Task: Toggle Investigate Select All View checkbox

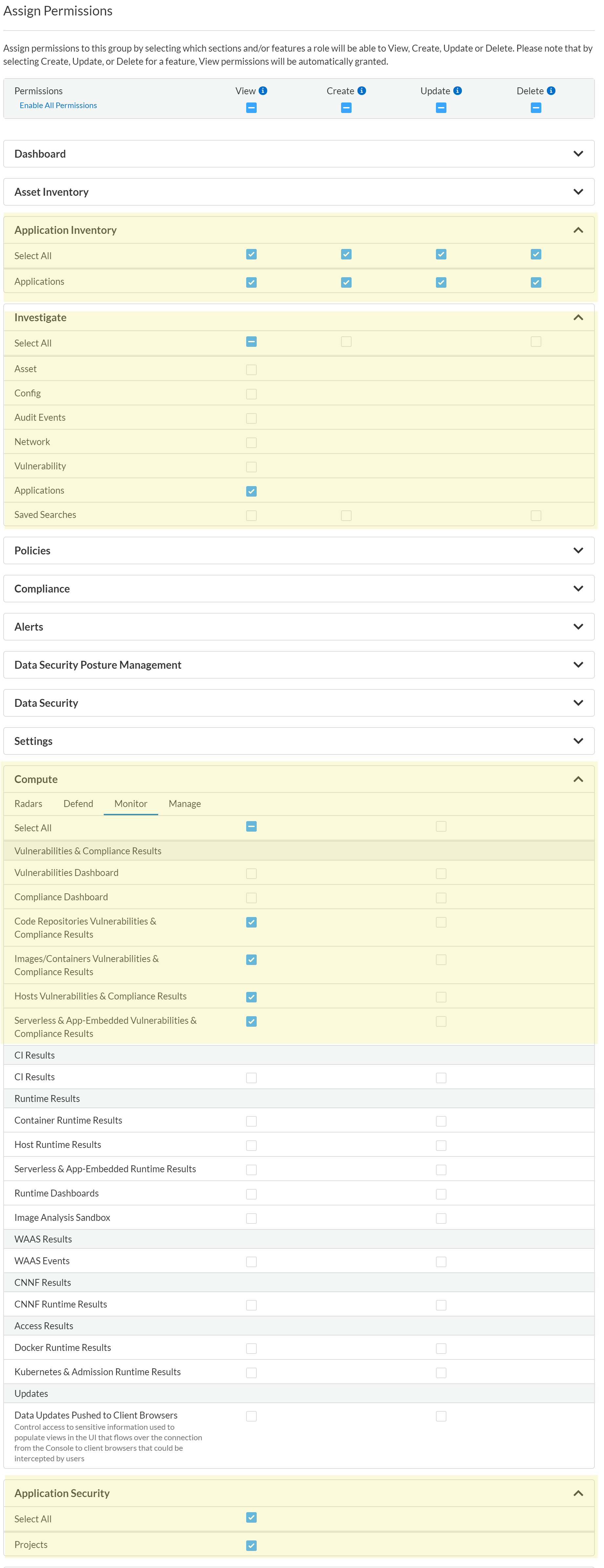Action: 251,342
